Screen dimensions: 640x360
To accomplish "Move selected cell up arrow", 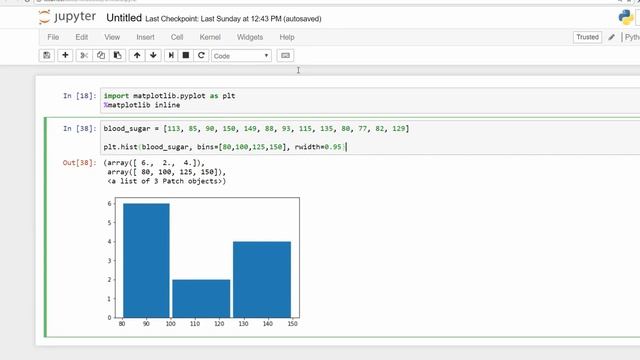I will point(137,56).
